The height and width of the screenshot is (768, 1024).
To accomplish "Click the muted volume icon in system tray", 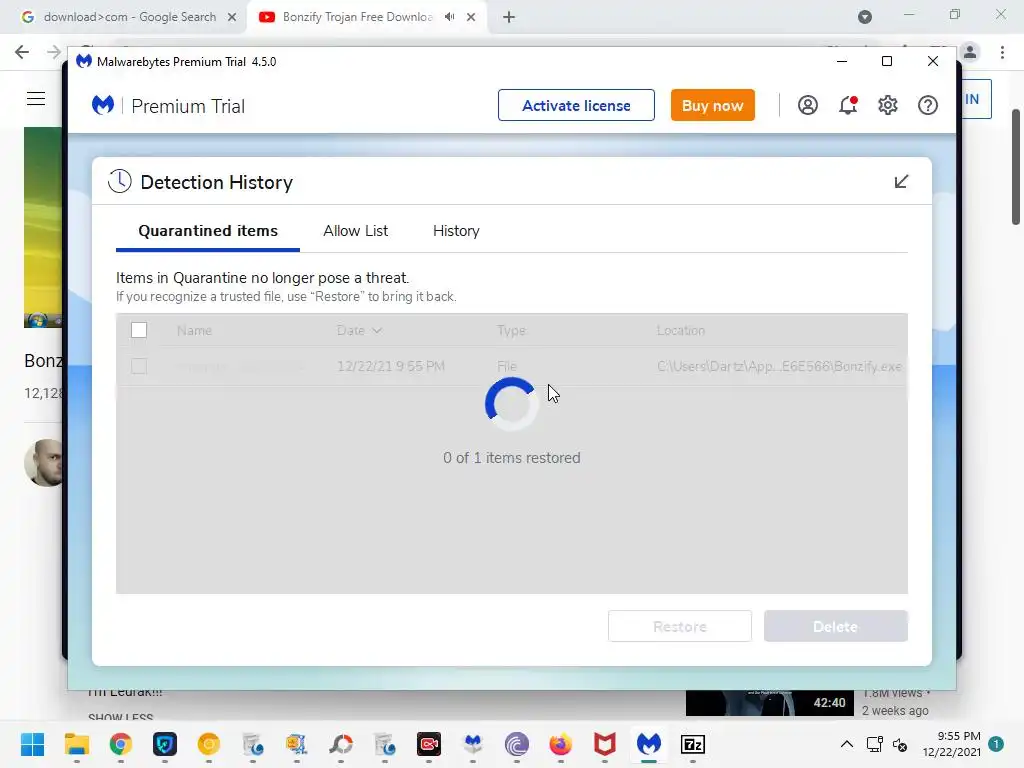I will click(900, 744).
